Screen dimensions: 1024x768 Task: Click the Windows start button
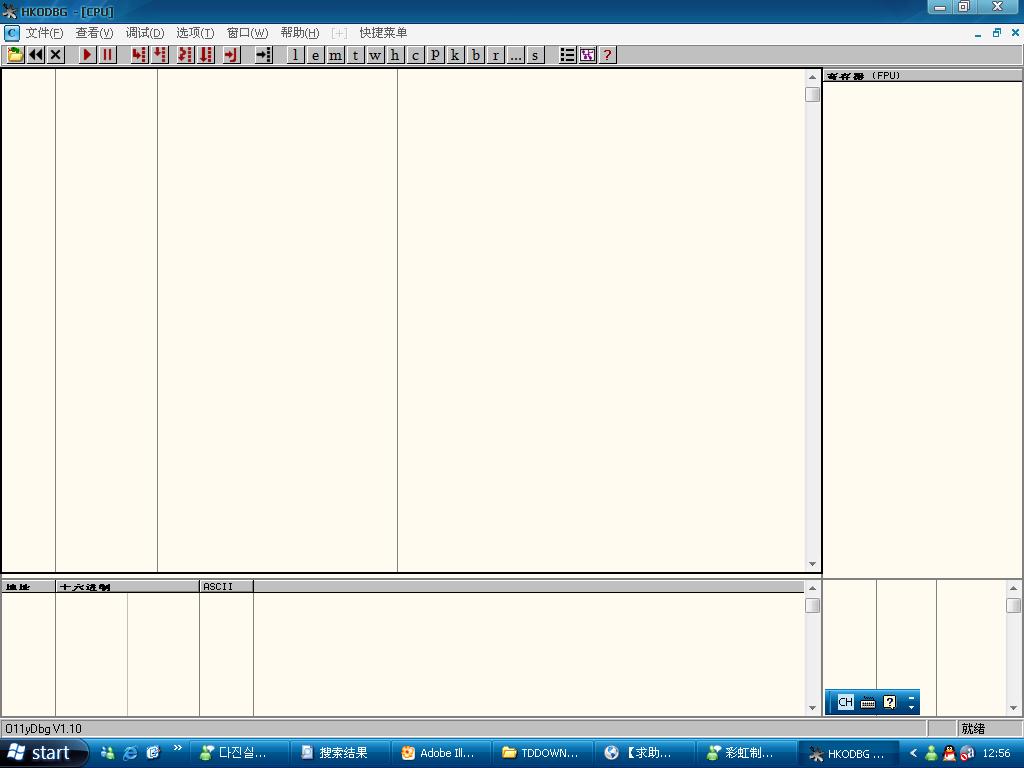(x=44, y=753)
